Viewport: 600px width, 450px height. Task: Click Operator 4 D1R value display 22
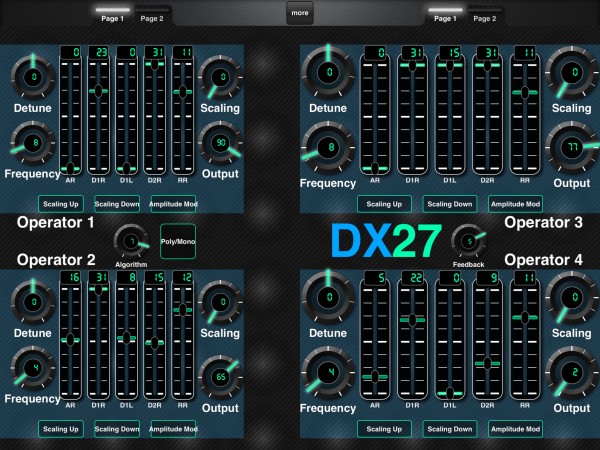tap(412, 277)
